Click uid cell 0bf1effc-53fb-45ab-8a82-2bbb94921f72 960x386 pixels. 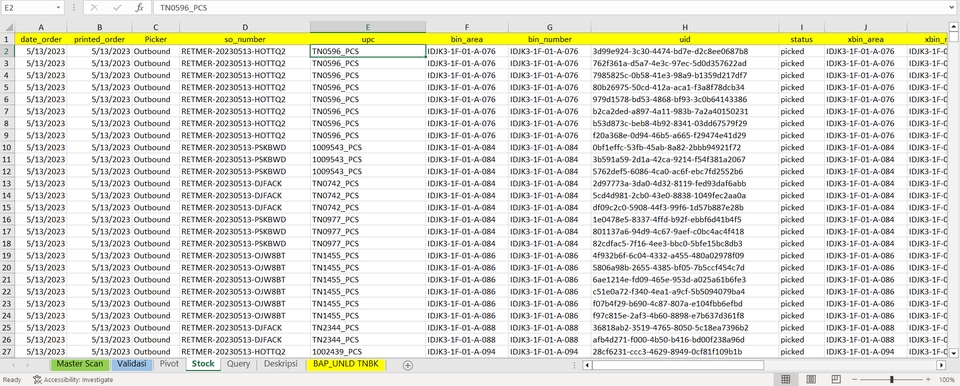pos(685,147)
